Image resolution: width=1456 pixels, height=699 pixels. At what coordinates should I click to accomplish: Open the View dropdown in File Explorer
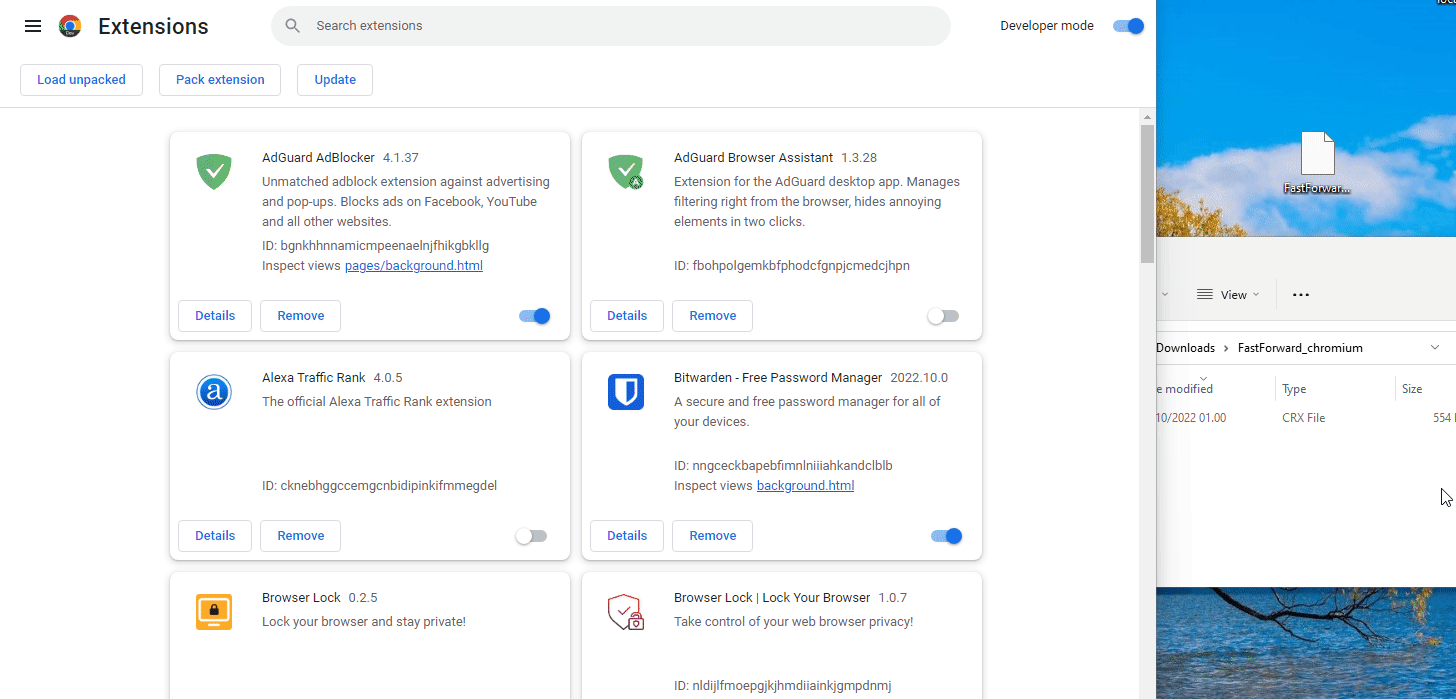[x=1228, y=294]
